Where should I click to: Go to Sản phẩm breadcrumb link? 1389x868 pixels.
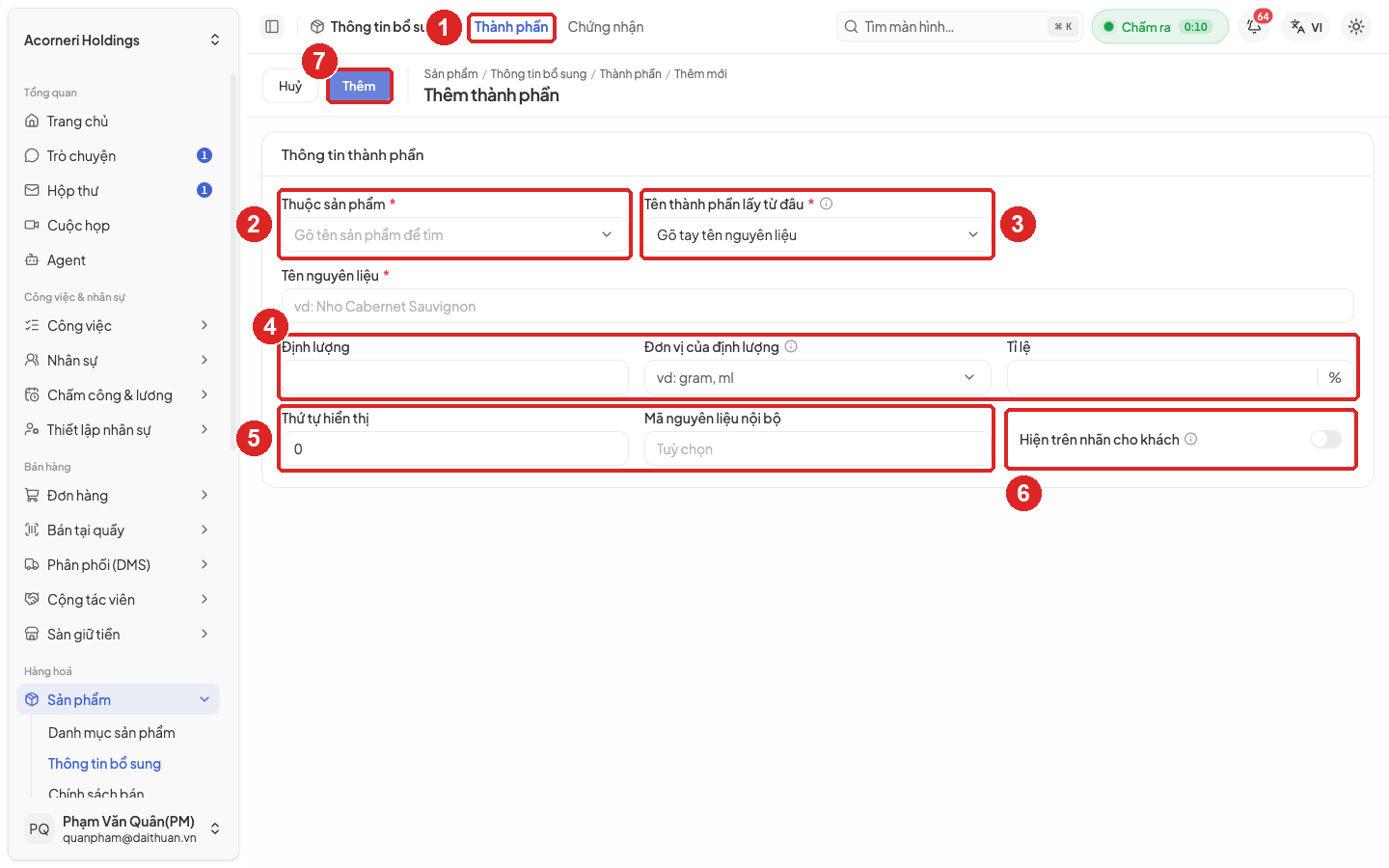coord(451,74)
